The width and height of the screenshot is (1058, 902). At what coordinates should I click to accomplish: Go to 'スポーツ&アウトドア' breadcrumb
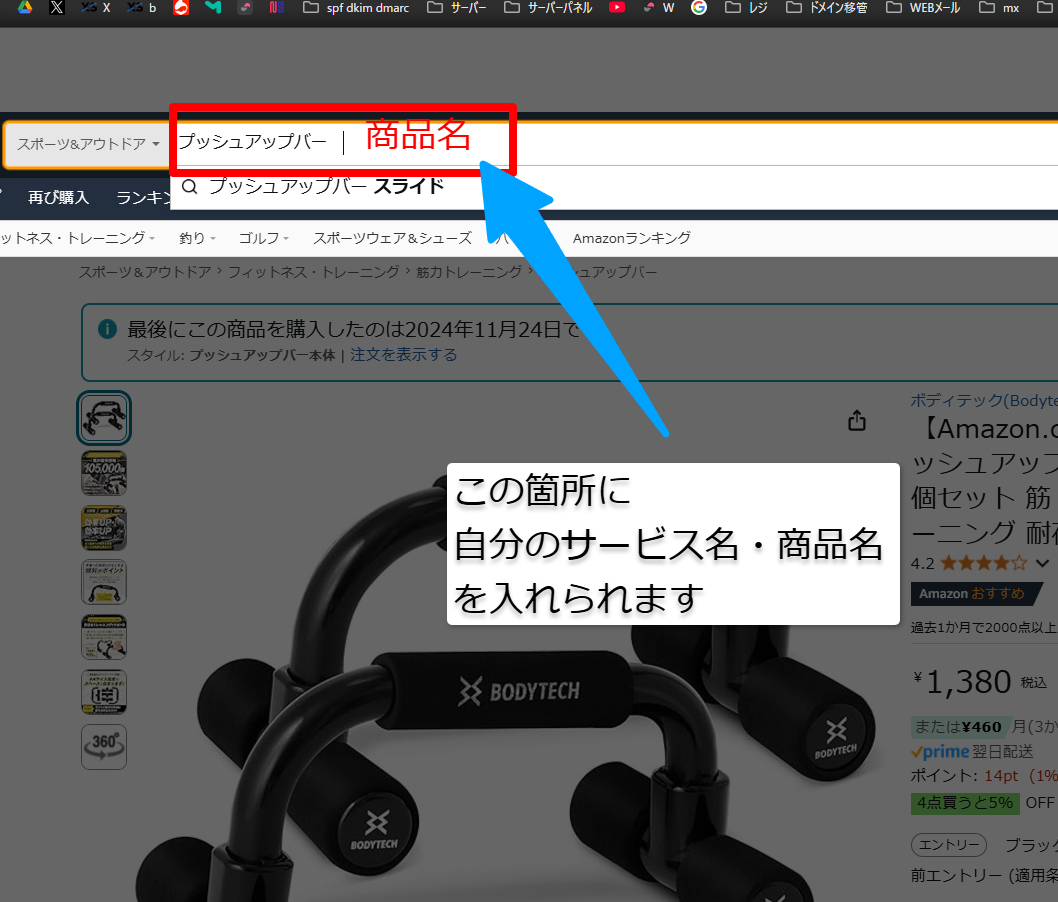145,272
